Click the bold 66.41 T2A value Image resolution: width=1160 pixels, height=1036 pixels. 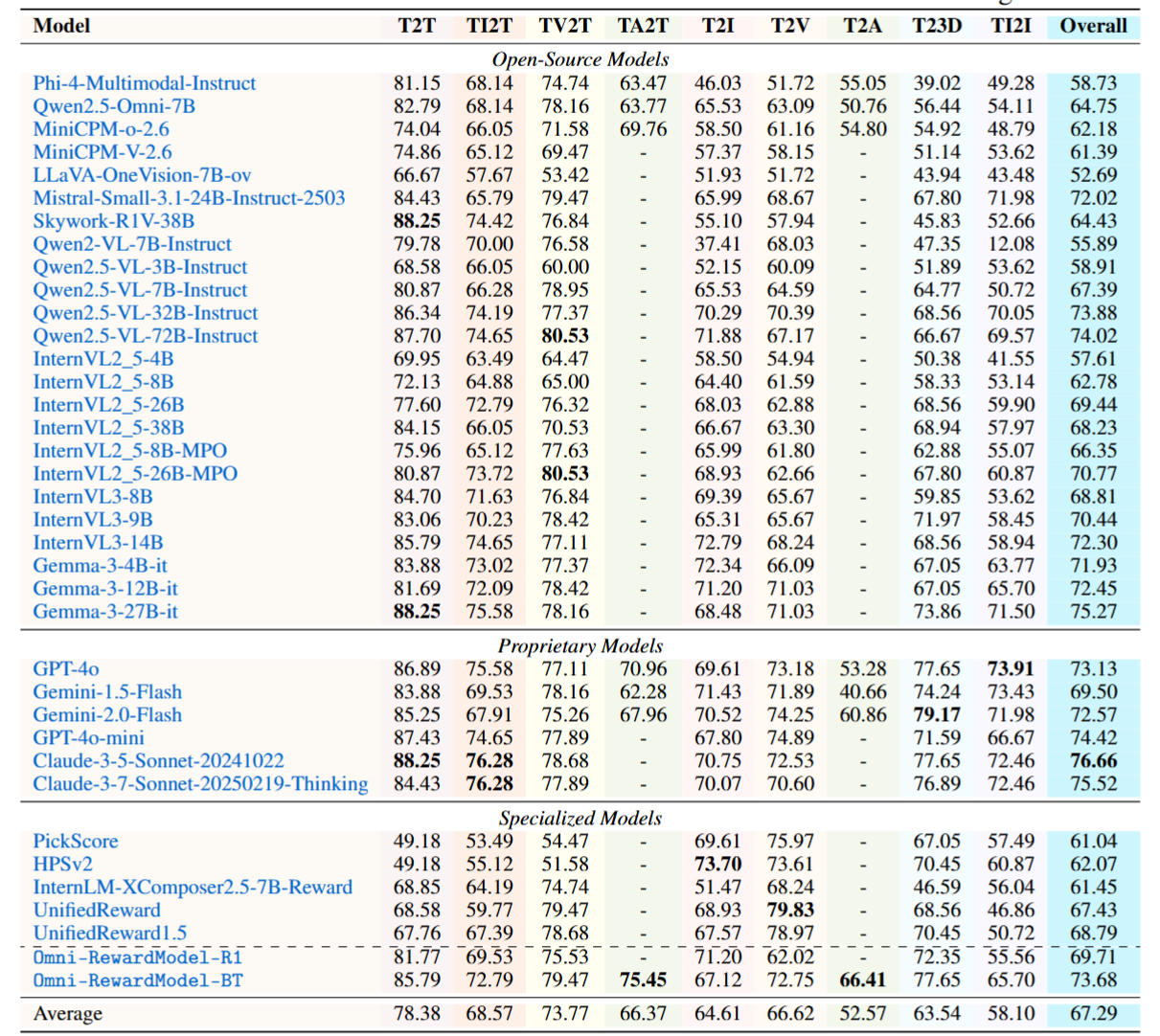(863, 980)
